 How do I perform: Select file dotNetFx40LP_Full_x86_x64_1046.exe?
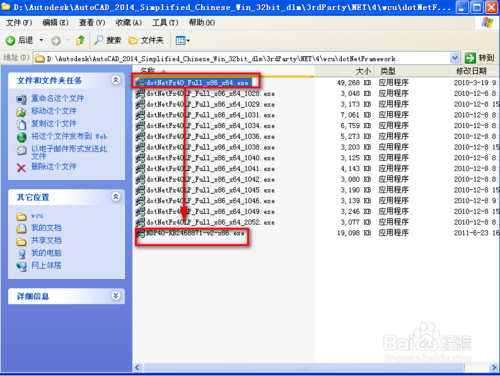pyautogui.click(x=210, y=201)
